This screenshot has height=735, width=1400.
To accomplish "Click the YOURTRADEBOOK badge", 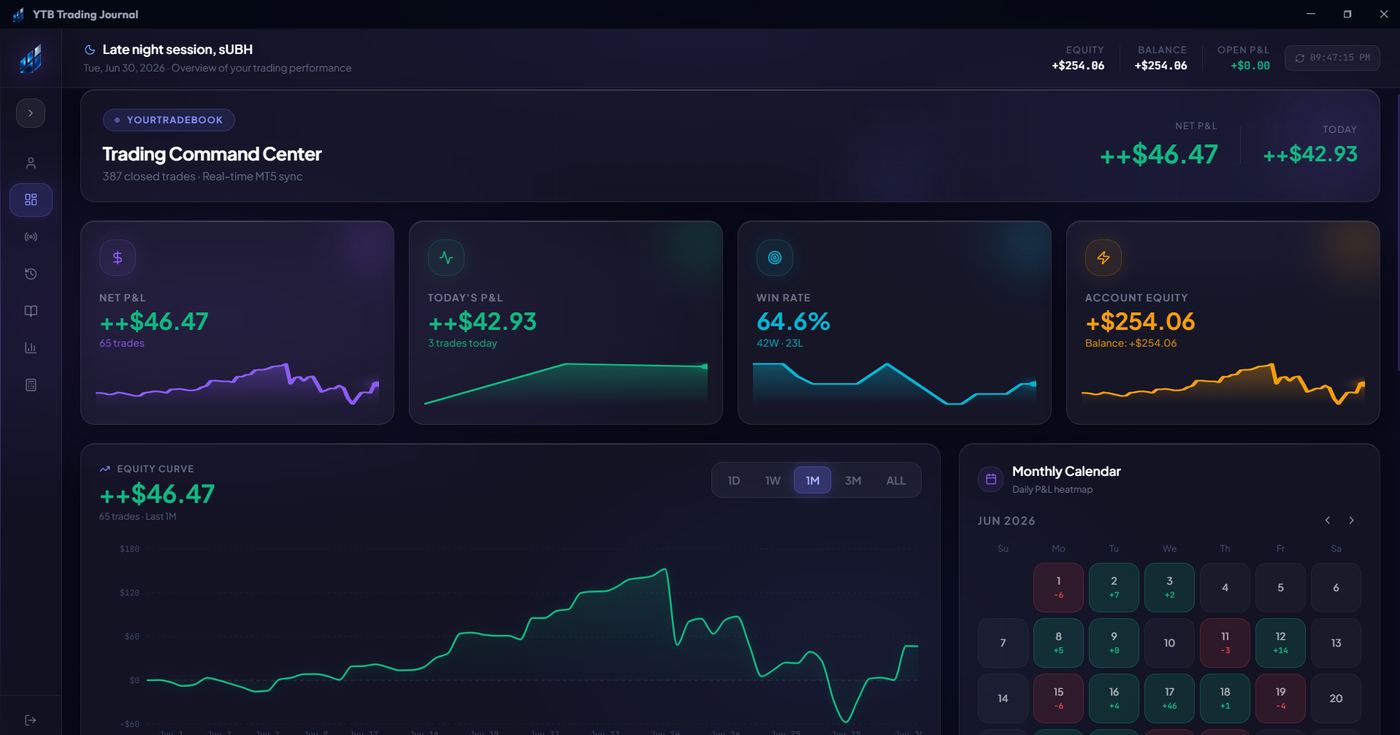I will pos(169,120).
